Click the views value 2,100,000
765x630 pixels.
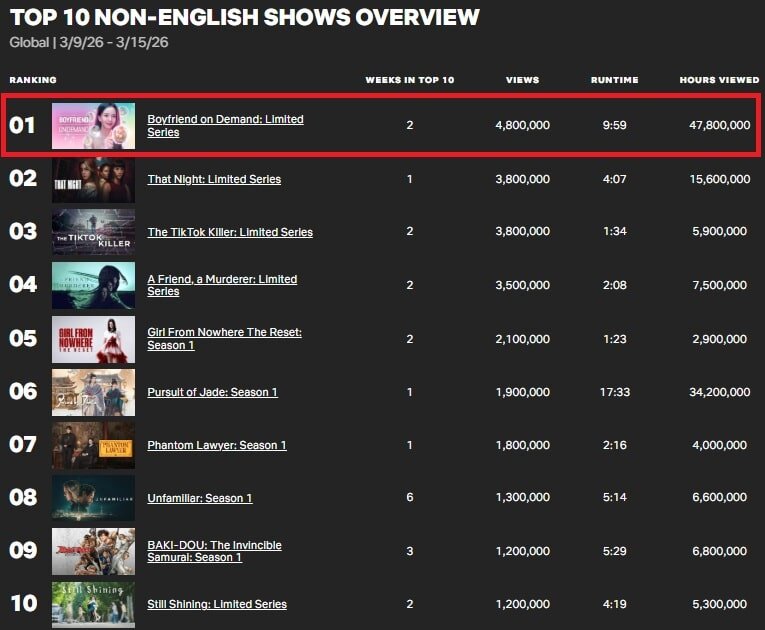point(523,339)
